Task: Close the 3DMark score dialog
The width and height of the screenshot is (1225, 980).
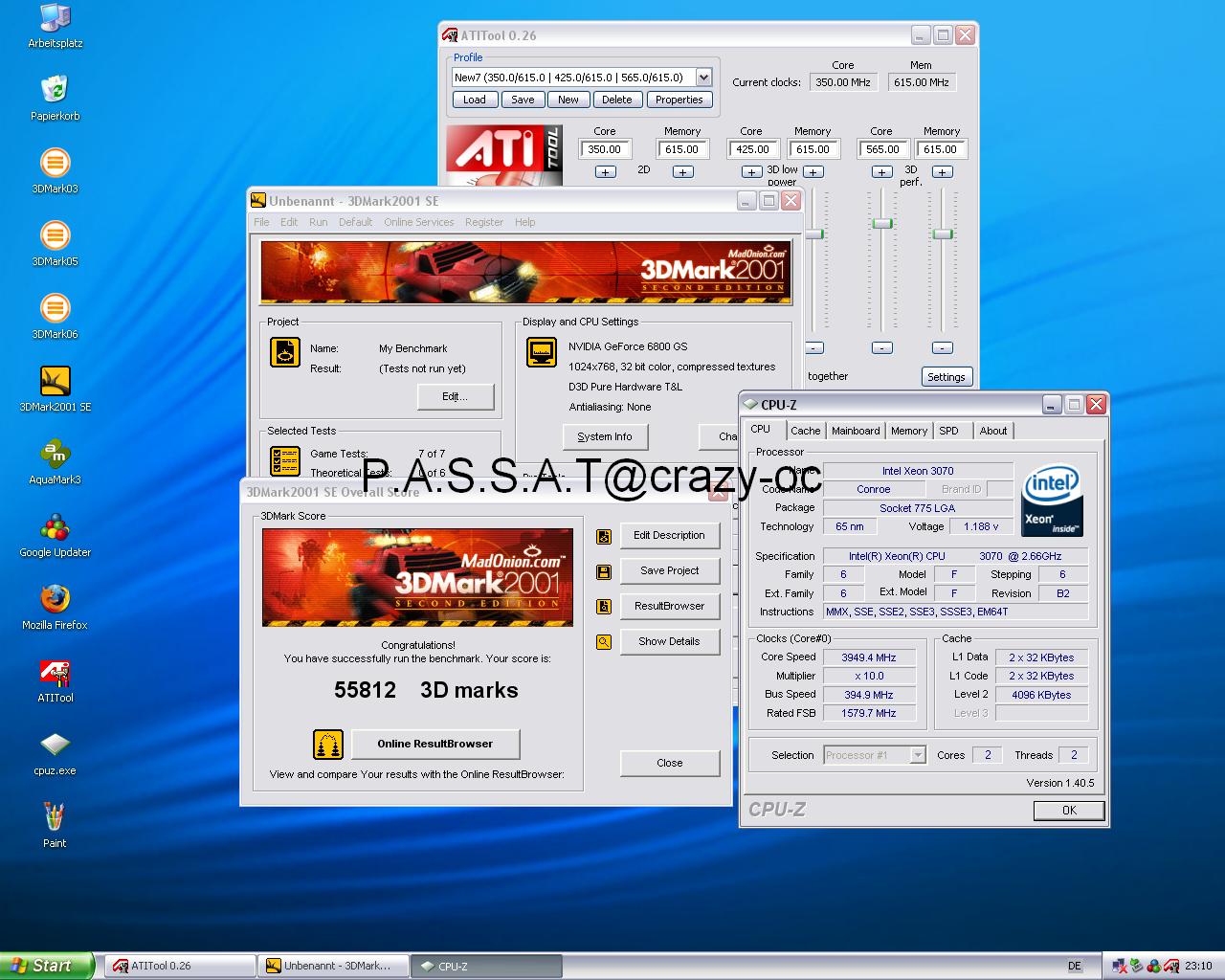Action: pos(669,764)
